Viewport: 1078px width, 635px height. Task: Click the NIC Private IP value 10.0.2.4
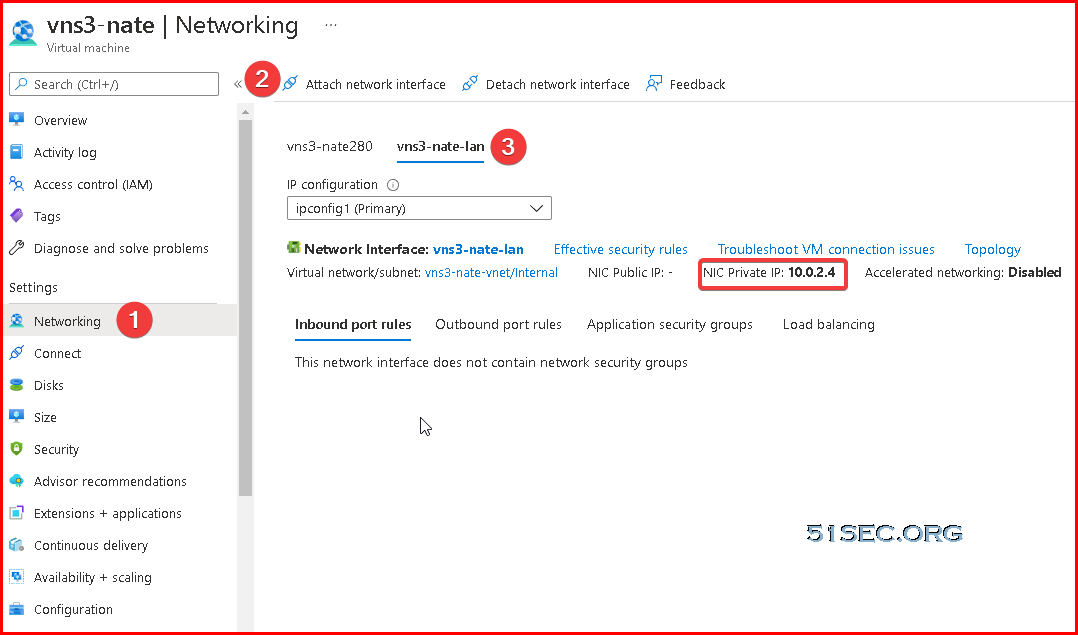click(x=811, y=273)
